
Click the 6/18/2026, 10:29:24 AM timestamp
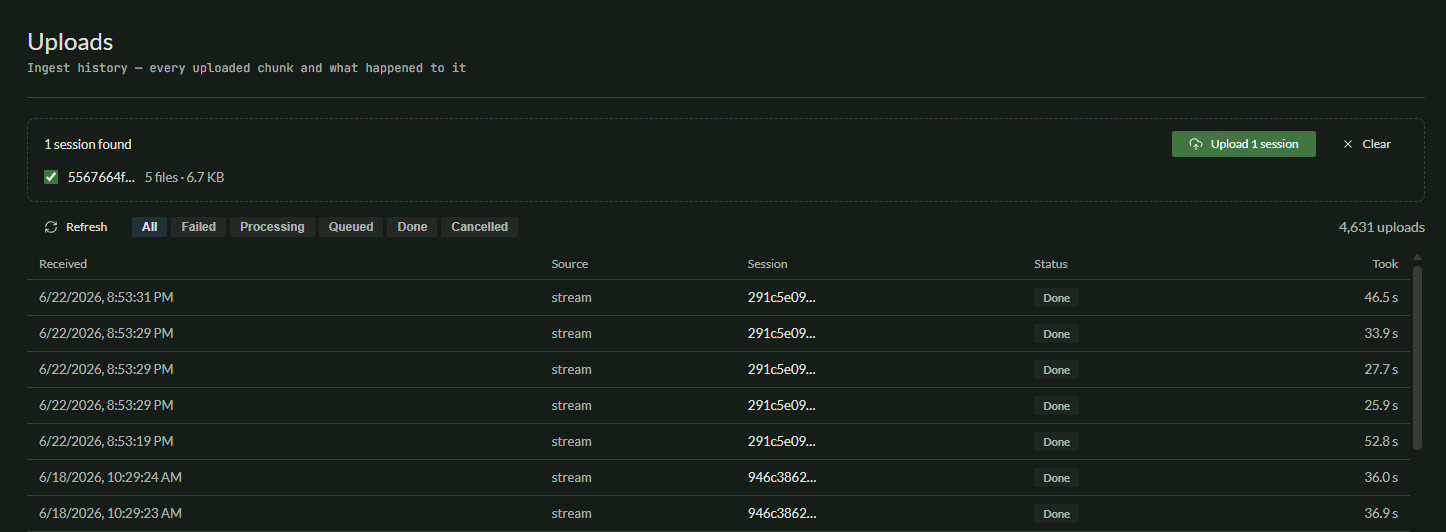110,477
